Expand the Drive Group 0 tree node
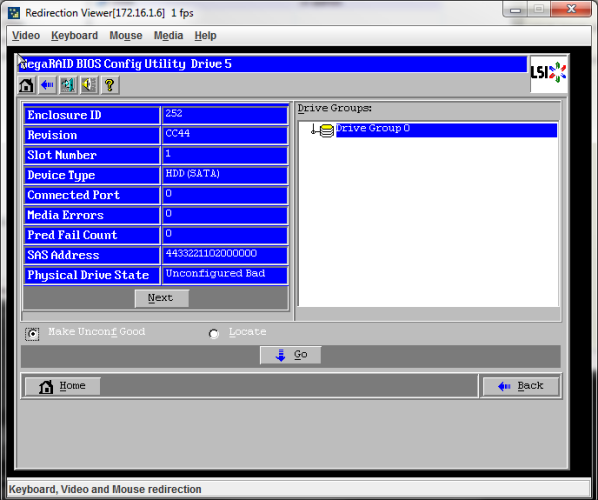 tap(313, 131)
